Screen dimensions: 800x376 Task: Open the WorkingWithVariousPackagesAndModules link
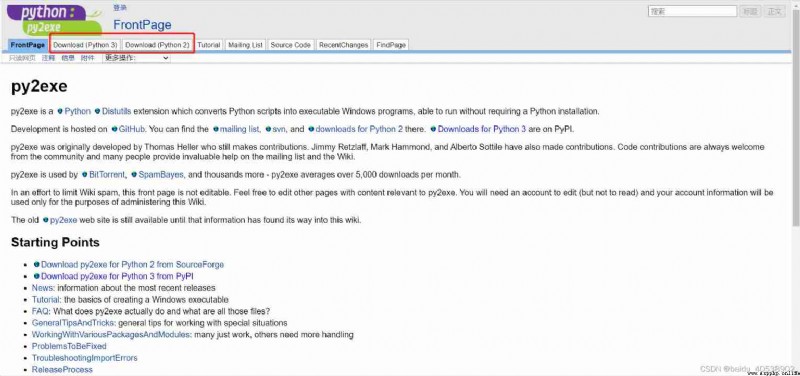pos(111,335)
